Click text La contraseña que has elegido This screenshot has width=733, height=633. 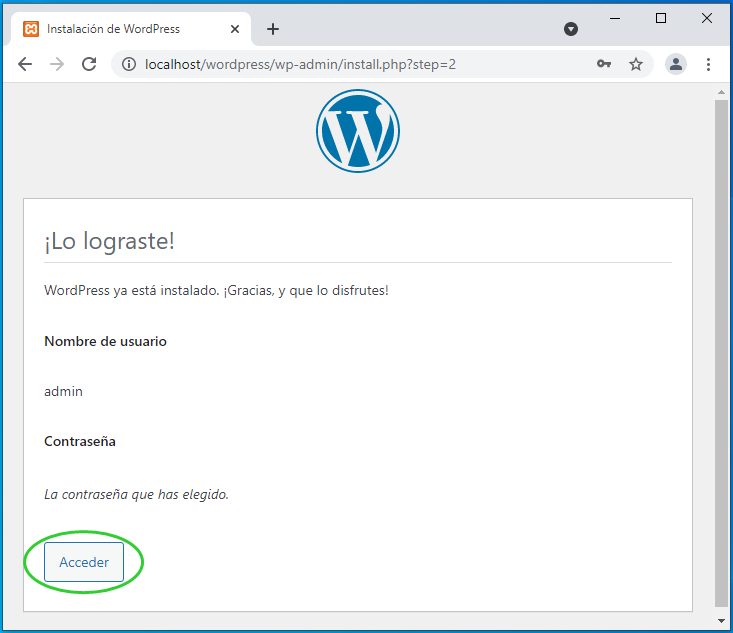pyautogui.click(x=136, y=495)
